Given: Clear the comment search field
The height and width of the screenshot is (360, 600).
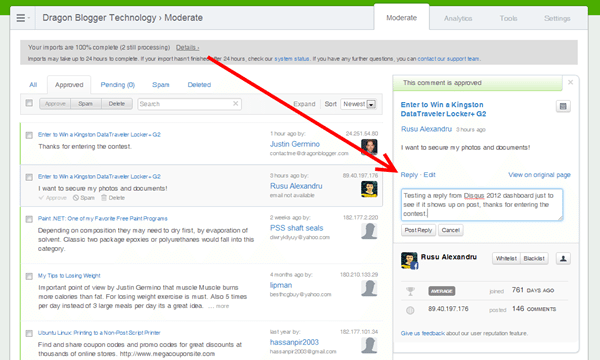Looking at the screenshot, I should 235,103.
